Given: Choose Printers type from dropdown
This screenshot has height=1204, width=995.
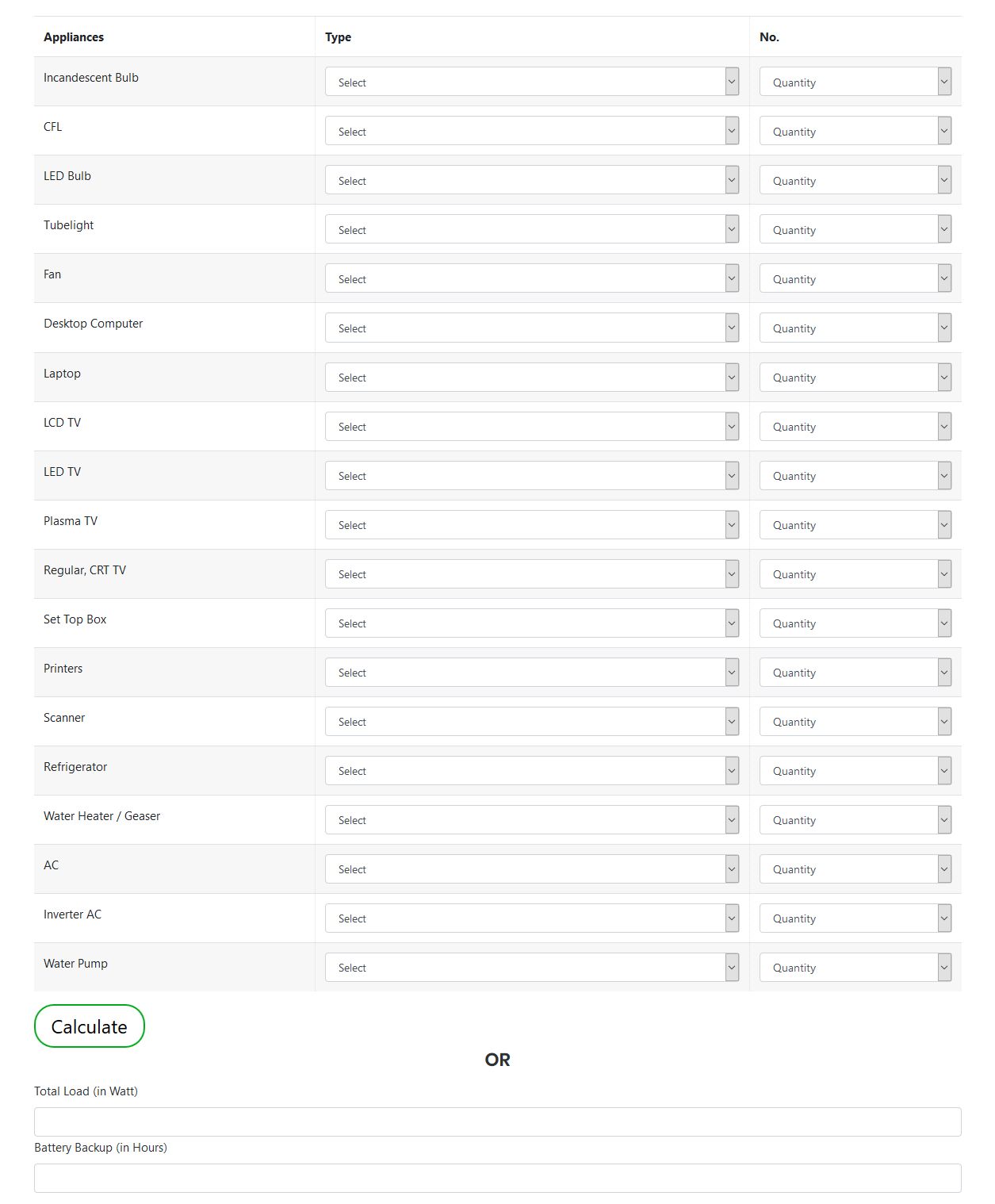Looking at the screenshot, I should (x=531, y=672).
